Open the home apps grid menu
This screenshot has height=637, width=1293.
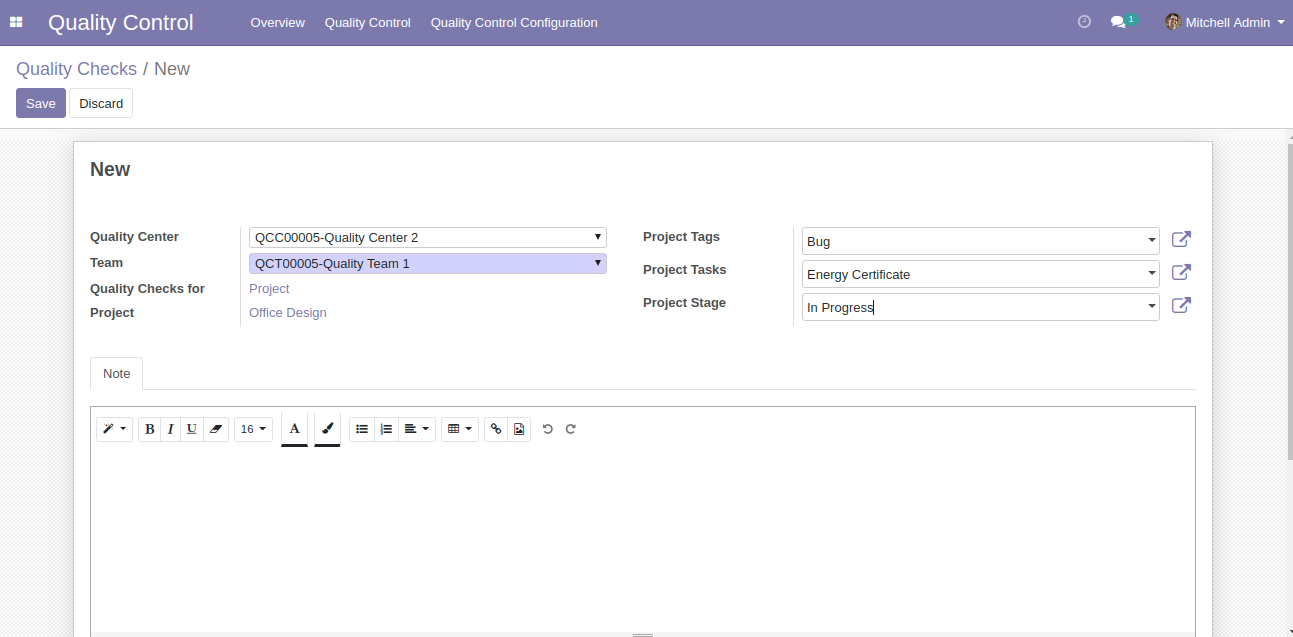pos(16,22)
